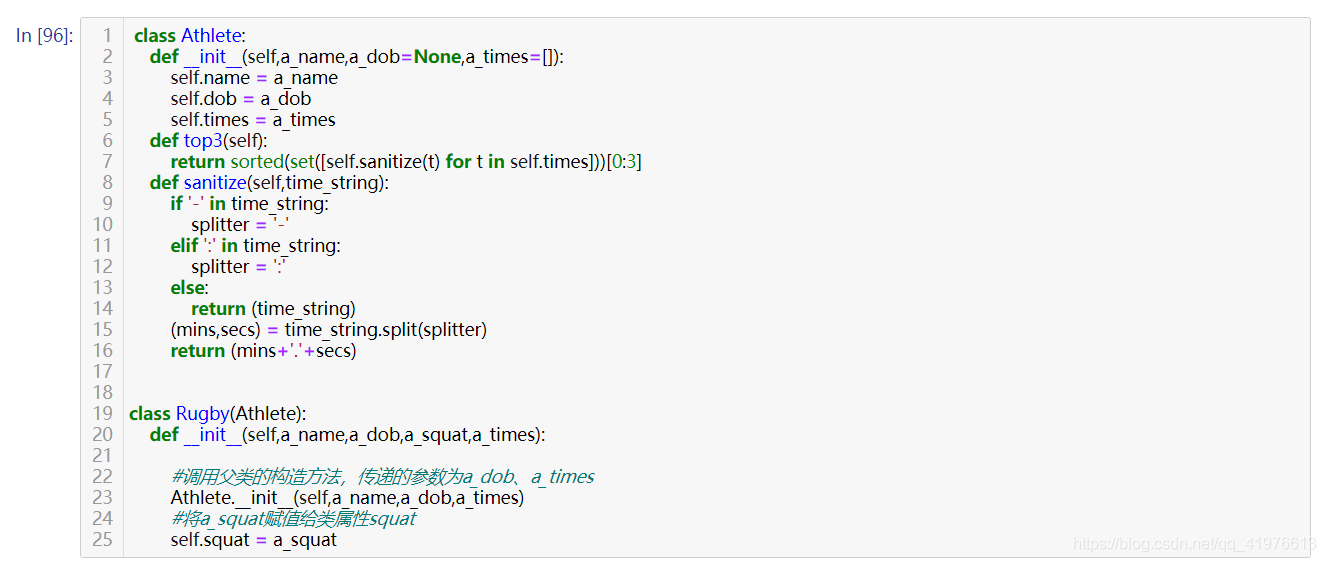Click the Athlete __init__ method line
Screen dimensions: 1326x562
pos(357,57)
